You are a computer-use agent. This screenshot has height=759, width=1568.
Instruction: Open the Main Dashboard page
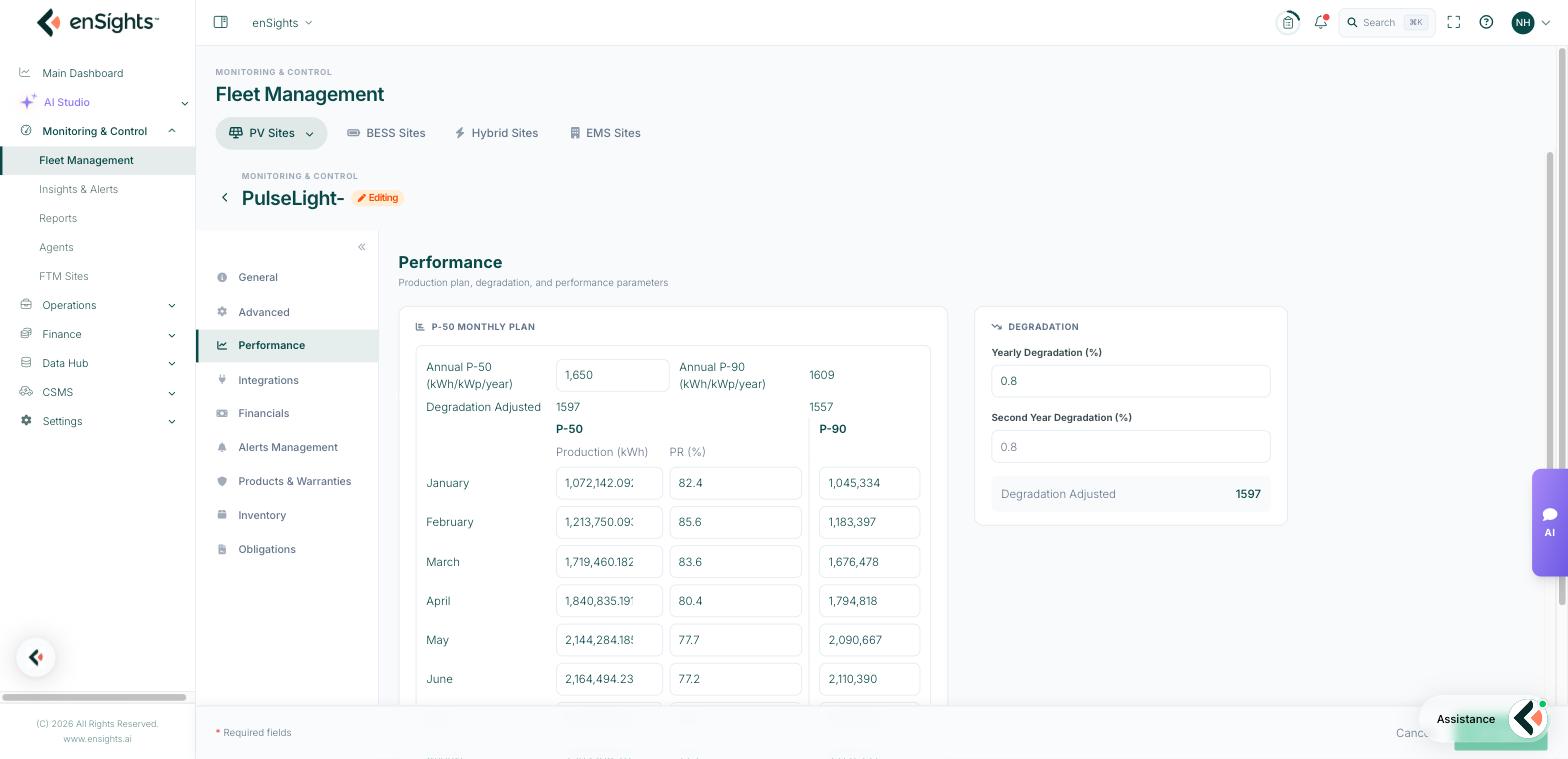(83, 73)
